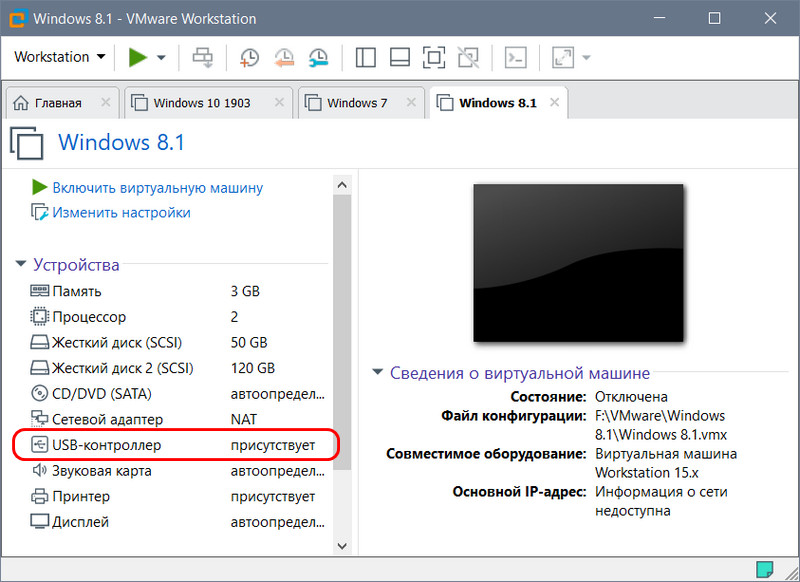This screenshot has width=800, height=582.
Task: Select the USB-контроллер device row
Action: [178, 445]
